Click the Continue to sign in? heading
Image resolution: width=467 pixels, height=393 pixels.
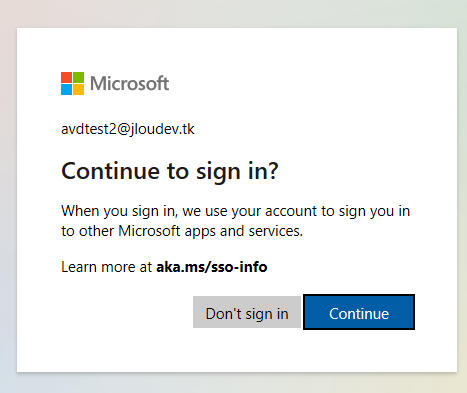click(170, 172)
